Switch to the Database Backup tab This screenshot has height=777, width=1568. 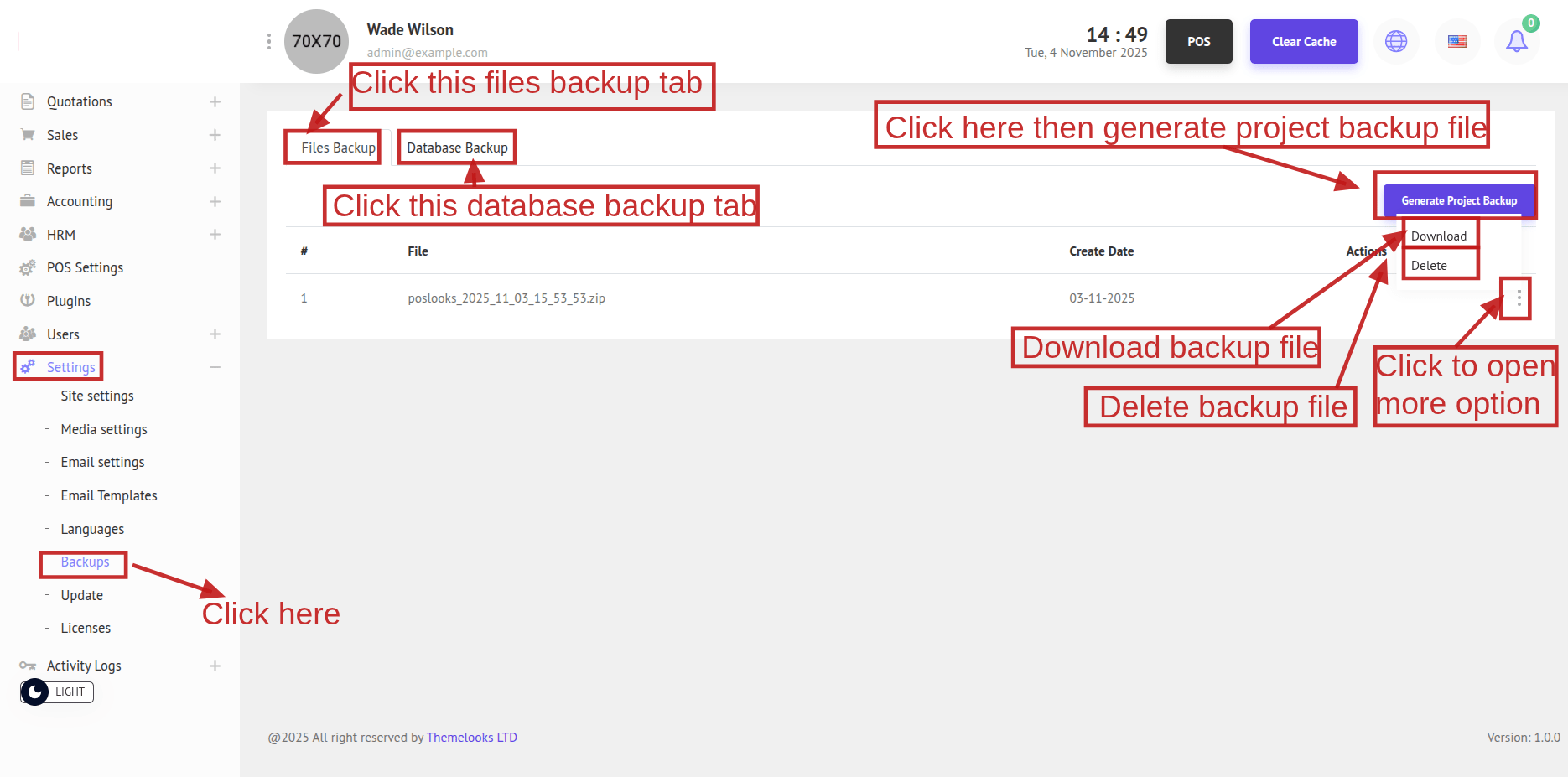(x=457, y=148)
